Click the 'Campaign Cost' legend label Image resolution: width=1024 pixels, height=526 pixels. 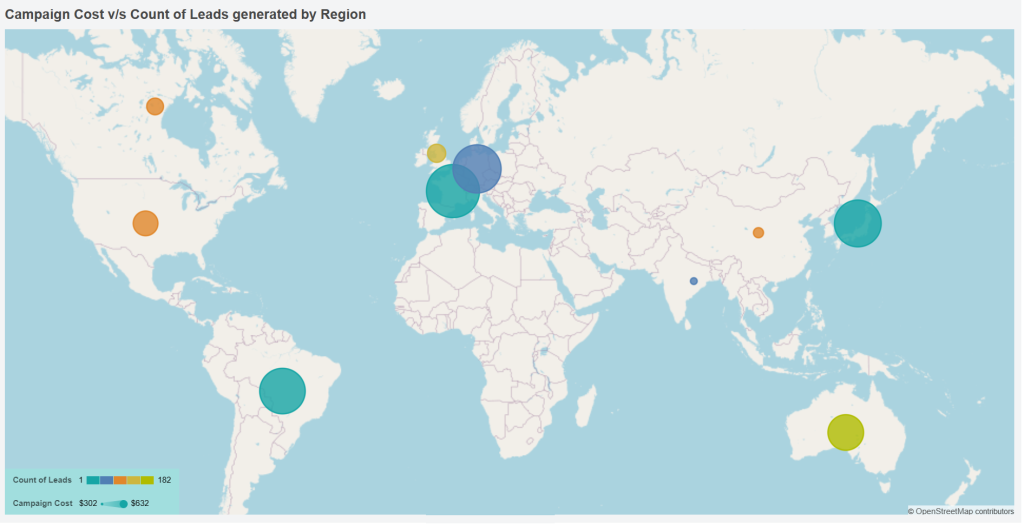tap(42, 503)
